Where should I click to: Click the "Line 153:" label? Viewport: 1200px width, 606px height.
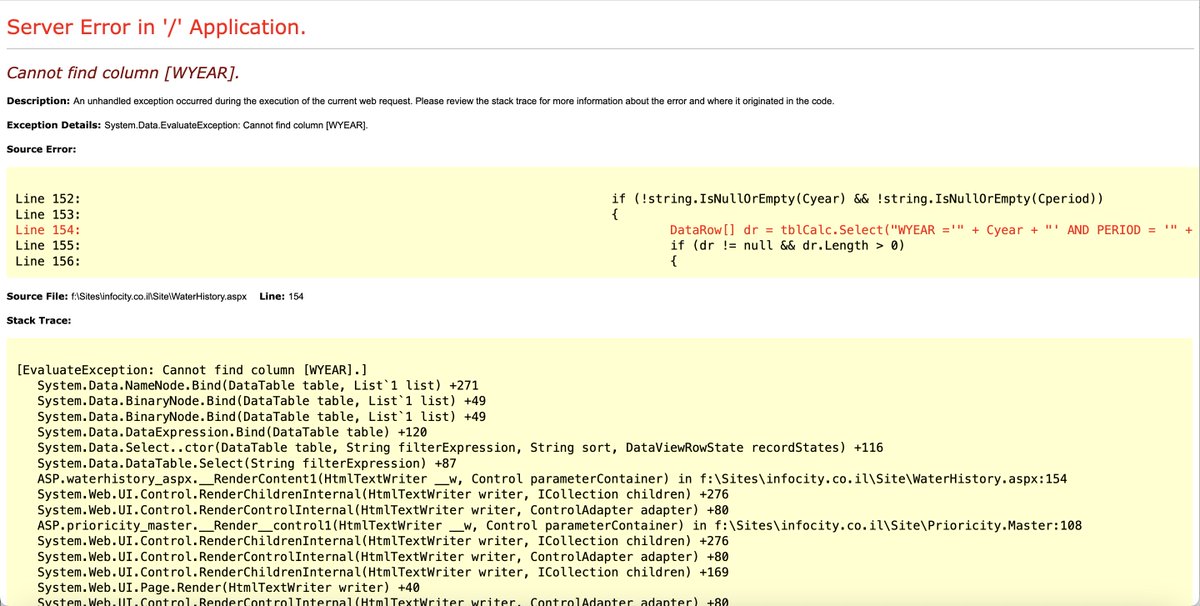point(48,214)
